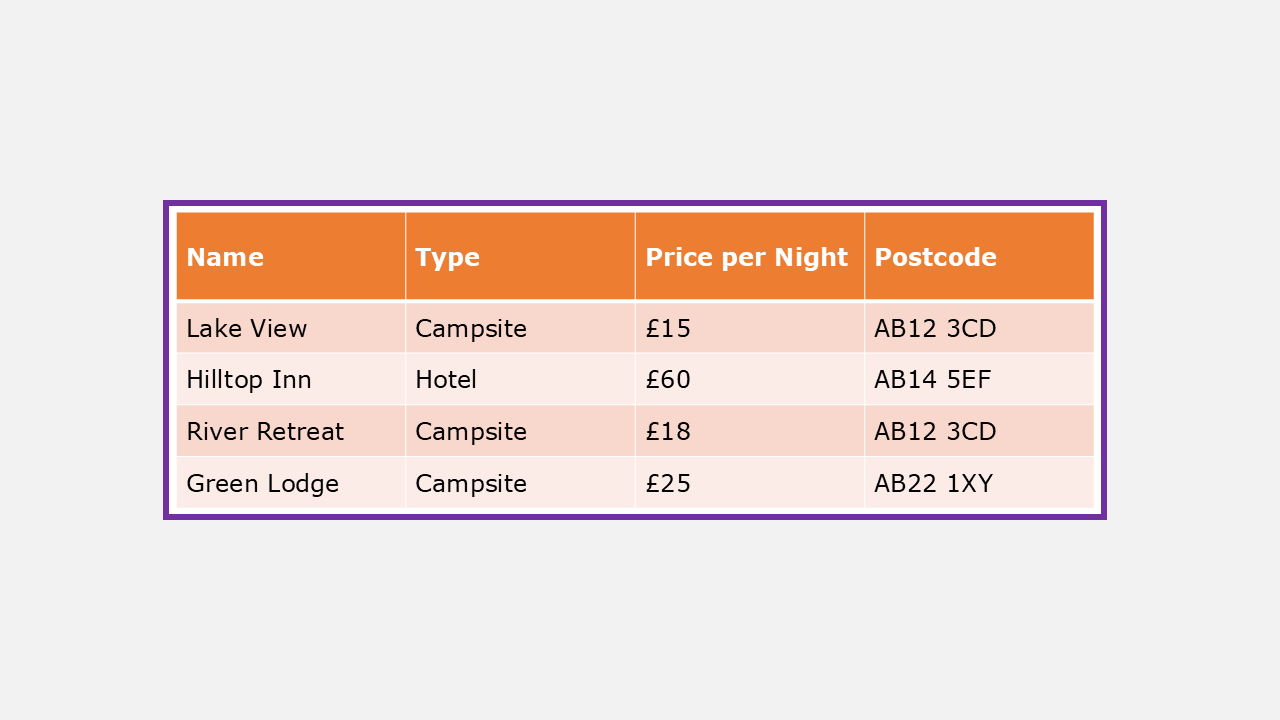Click the Type column header
Screen dimensions: 1280x720
coord(520,257)
